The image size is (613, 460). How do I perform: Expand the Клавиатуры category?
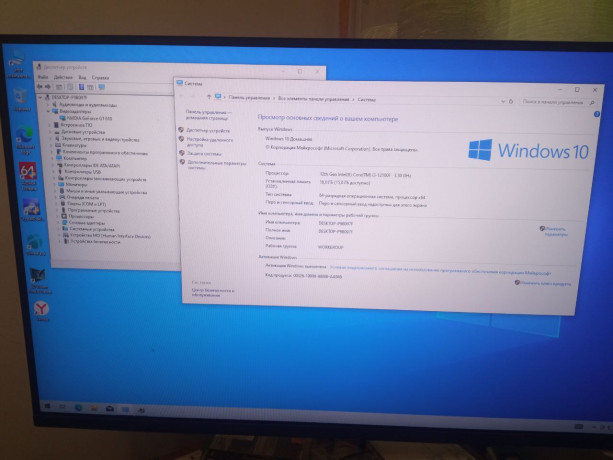click(51, 145)
